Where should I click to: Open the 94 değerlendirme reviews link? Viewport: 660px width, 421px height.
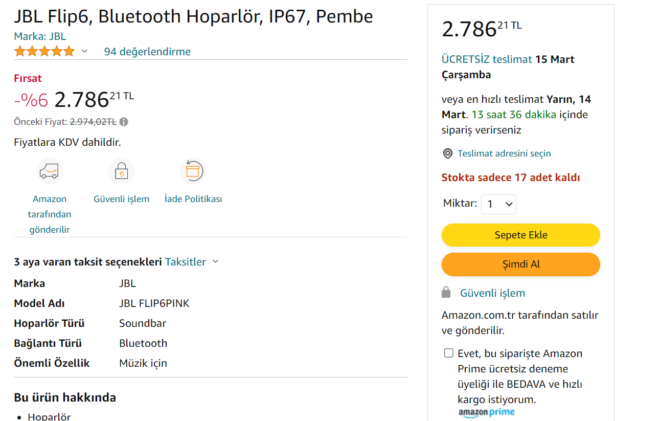pos(147,51)
